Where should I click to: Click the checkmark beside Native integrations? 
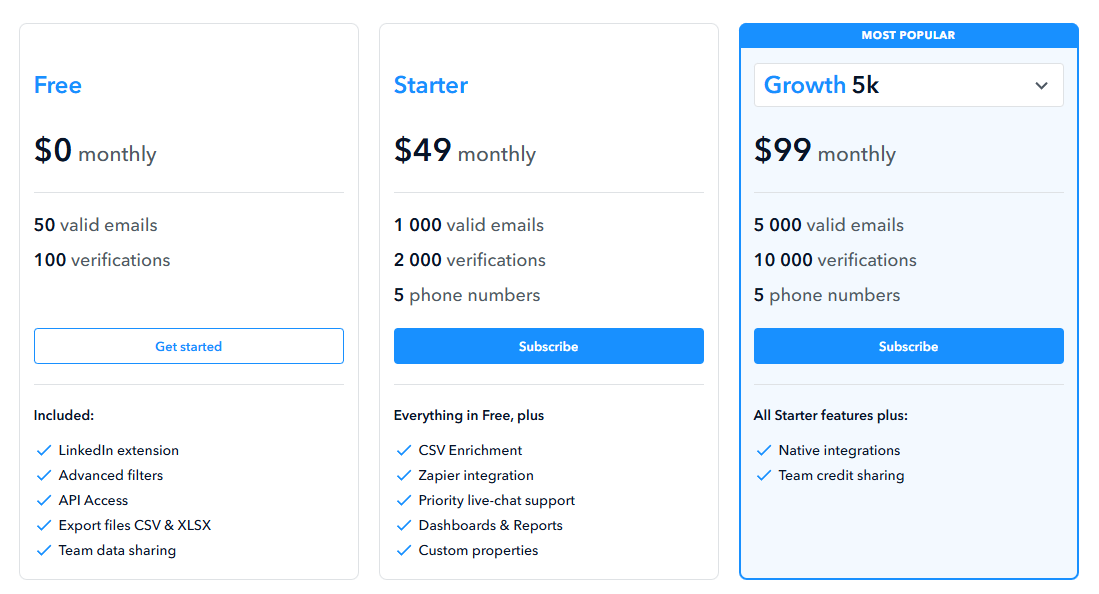[764, 450]
